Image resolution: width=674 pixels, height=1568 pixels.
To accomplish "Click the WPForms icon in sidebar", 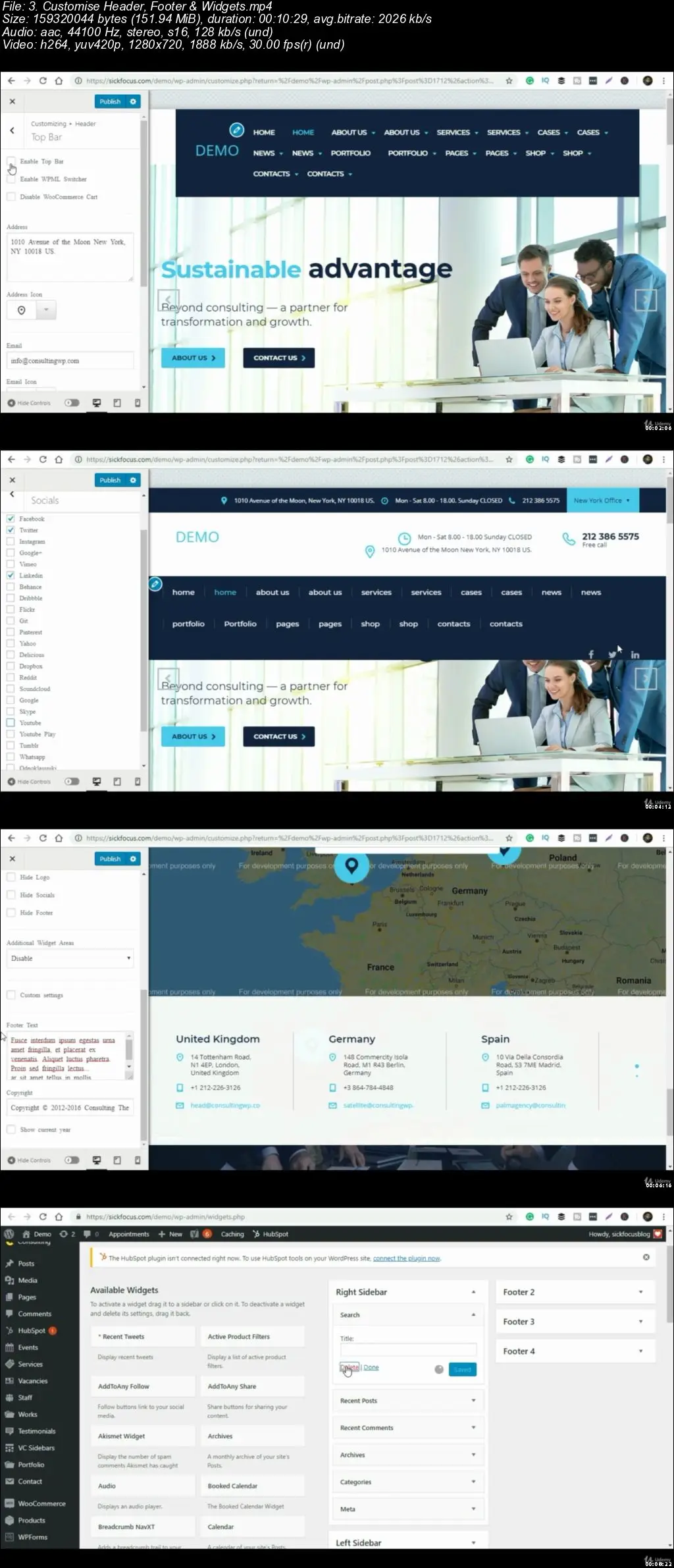I will point(9,1537).
